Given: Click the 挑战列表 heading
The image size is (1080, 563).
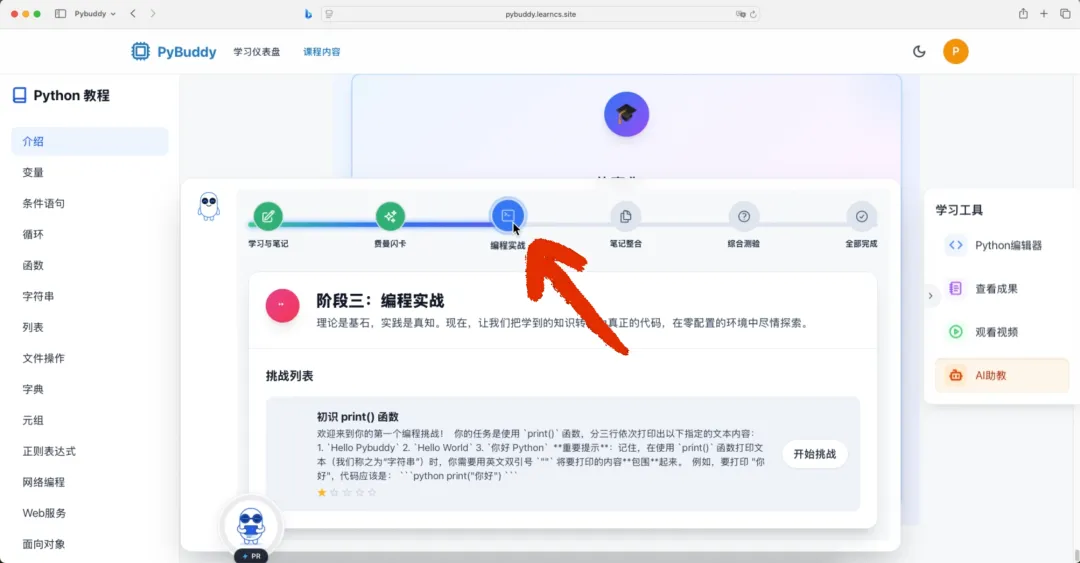Looking at the screenshot, I should pyautogui.click(x=289, y=376).
